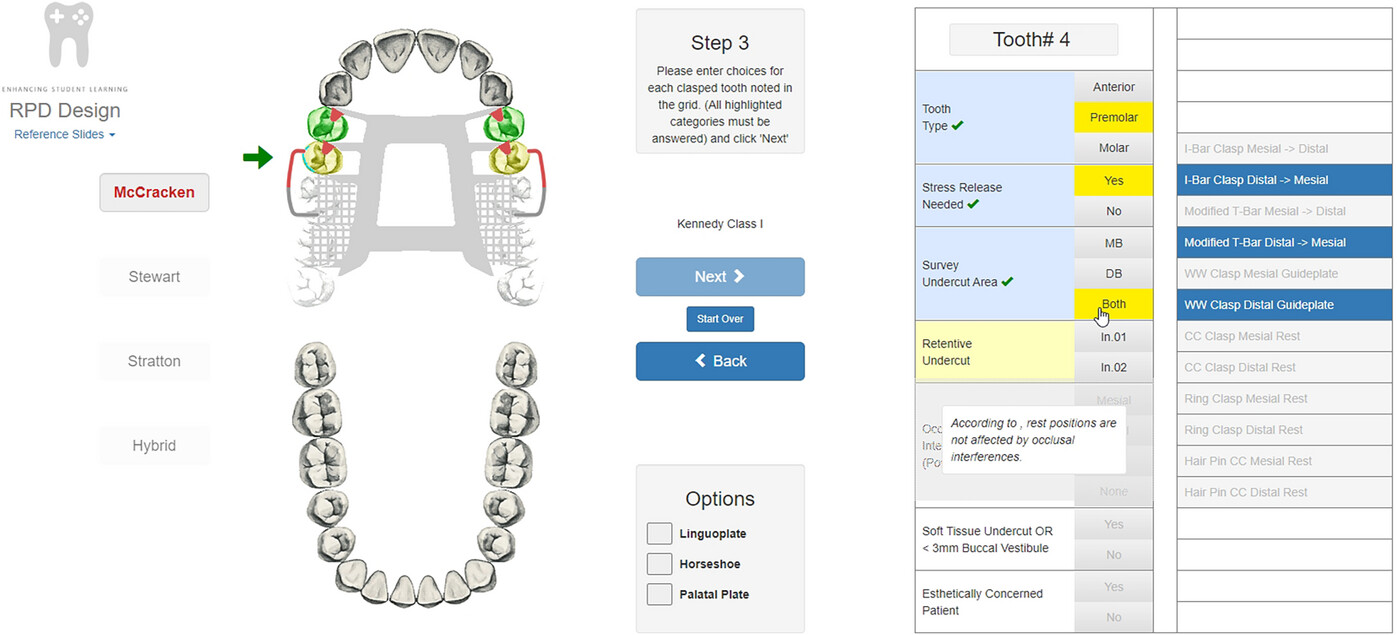Check the Horseshoe option
This screenshot has width=1397, height=635.
tap(659, 564)
